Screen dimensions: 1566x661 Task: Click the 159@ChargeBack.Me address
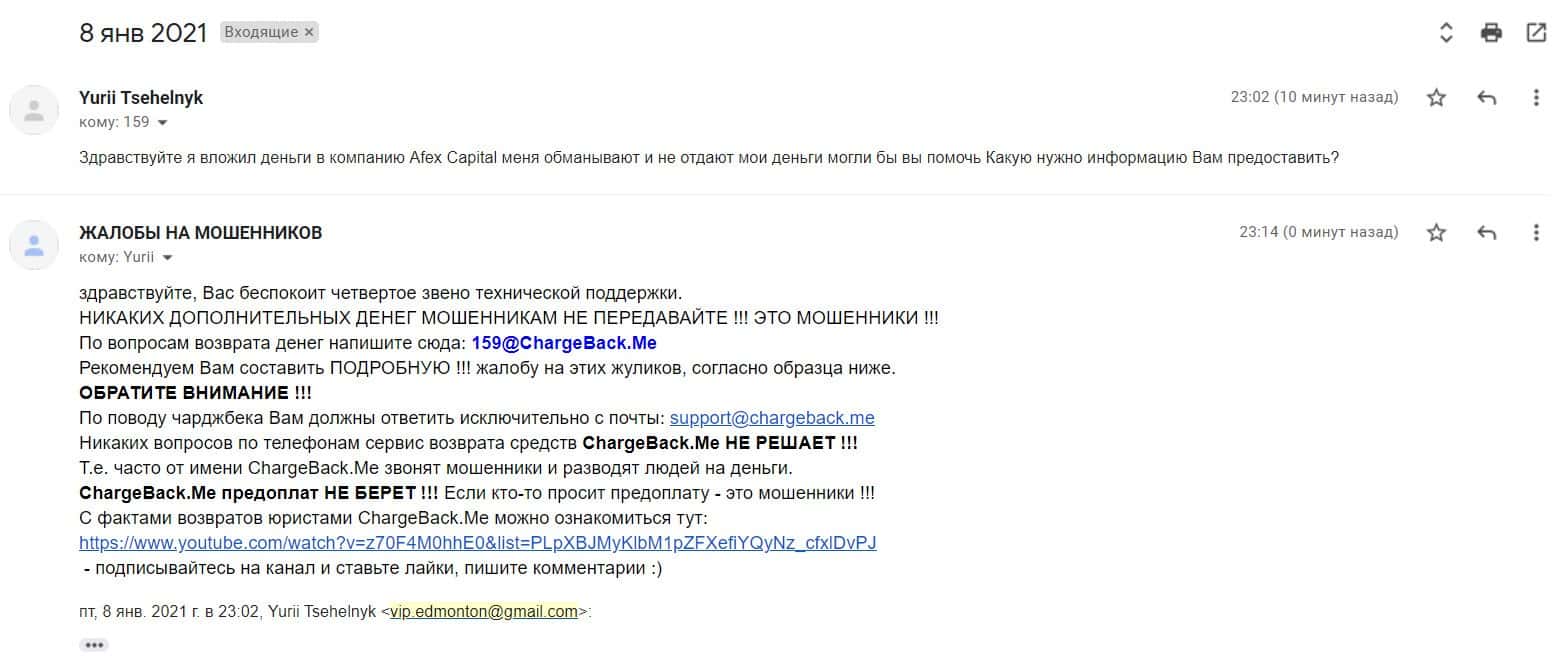tap(564, 343)
